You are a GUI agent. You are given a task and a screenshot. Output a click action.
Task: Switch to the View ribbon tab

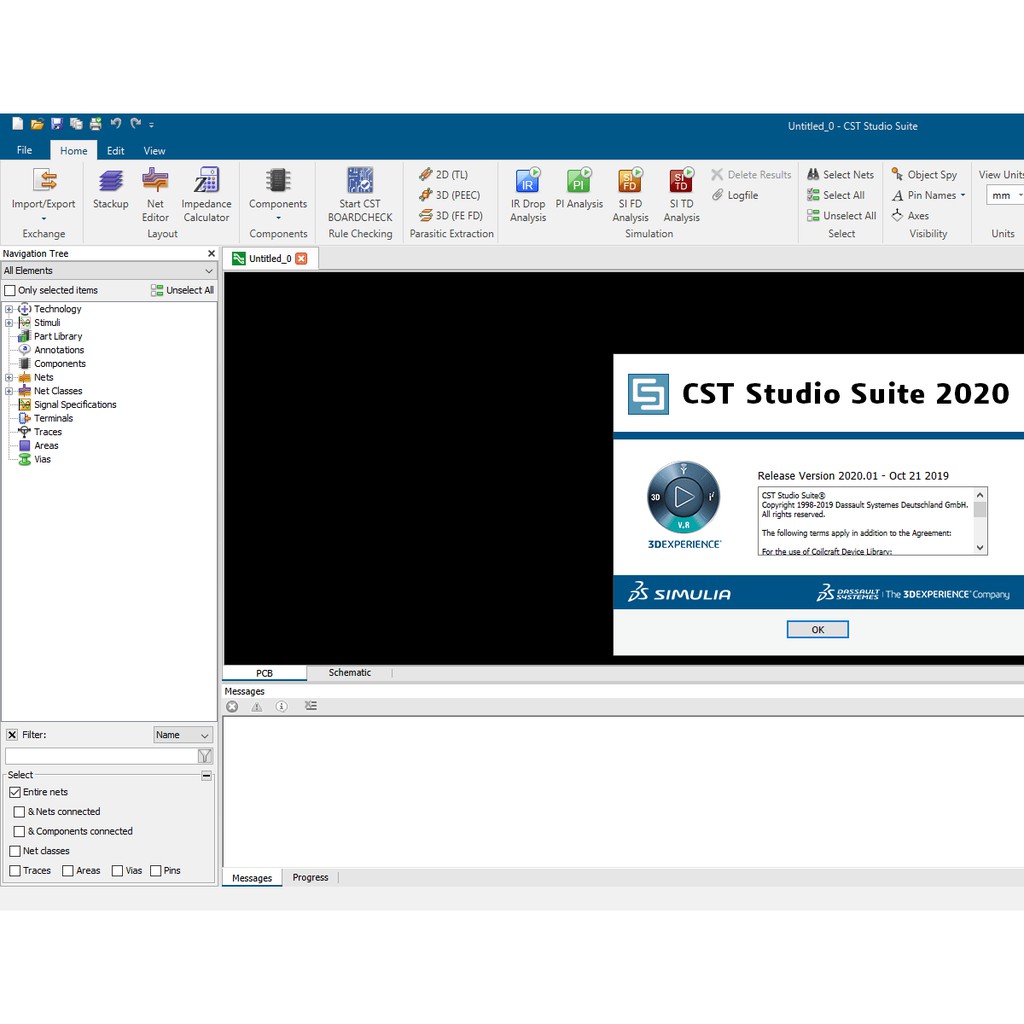click(x=154, y=150)
